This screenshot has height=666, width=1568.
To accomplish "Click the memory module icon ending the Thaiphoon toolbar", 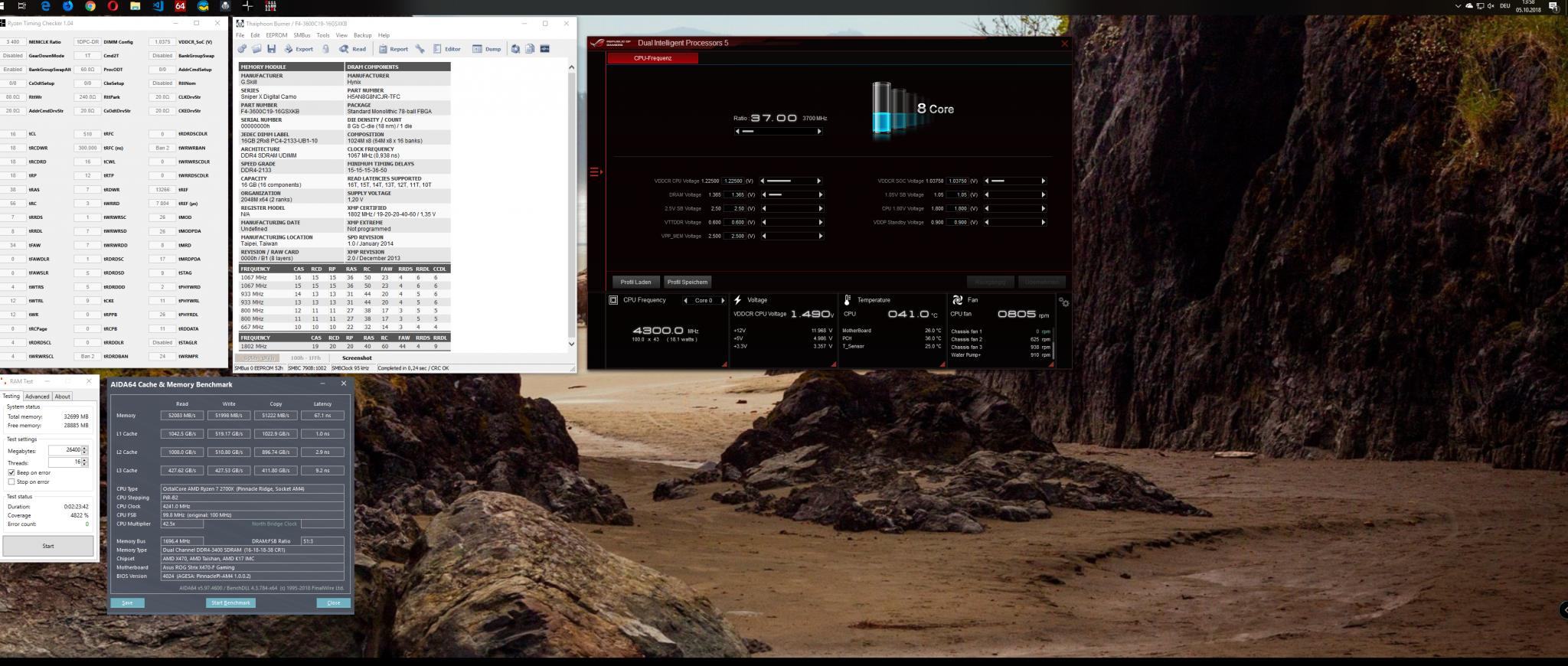I will (x=545, y=49).
